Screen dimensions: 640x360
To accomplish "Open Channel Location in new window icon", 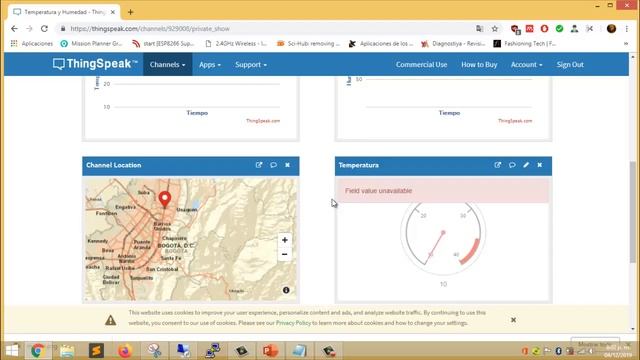I will pyautogui.click(x=259, y=165).
